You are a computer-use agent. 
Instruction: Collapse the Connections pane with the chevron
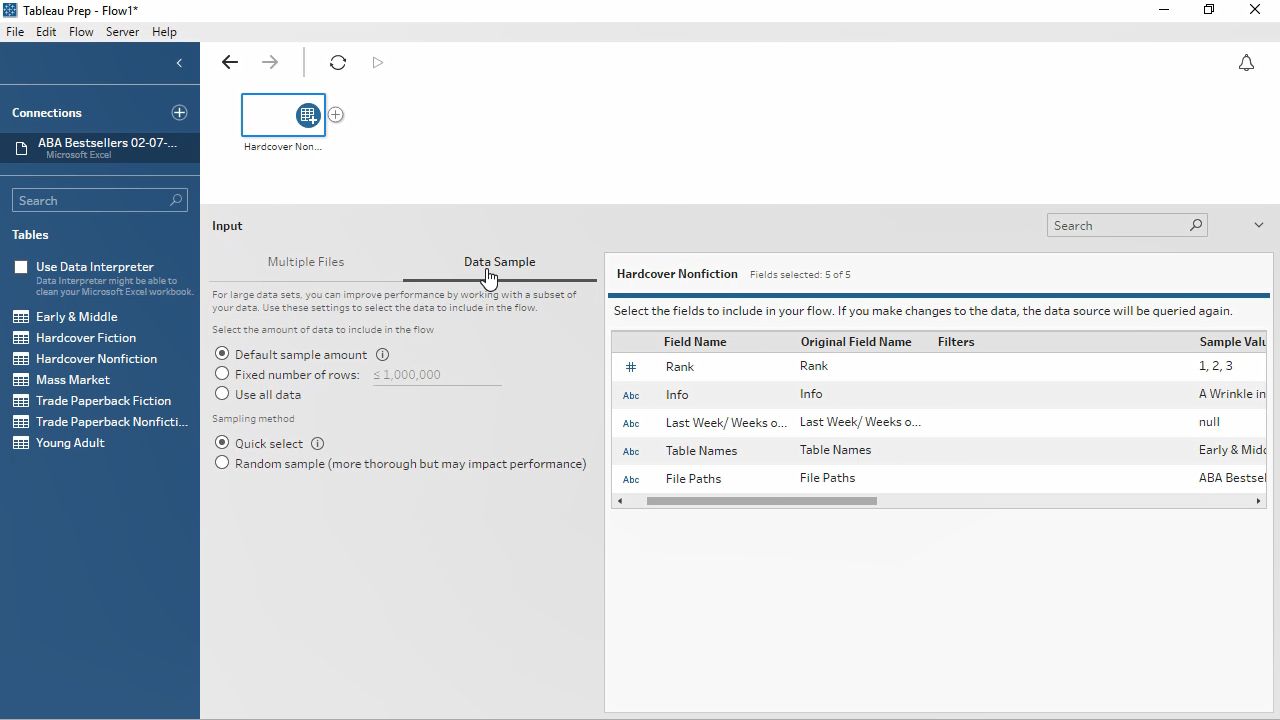tap(179, 63)
